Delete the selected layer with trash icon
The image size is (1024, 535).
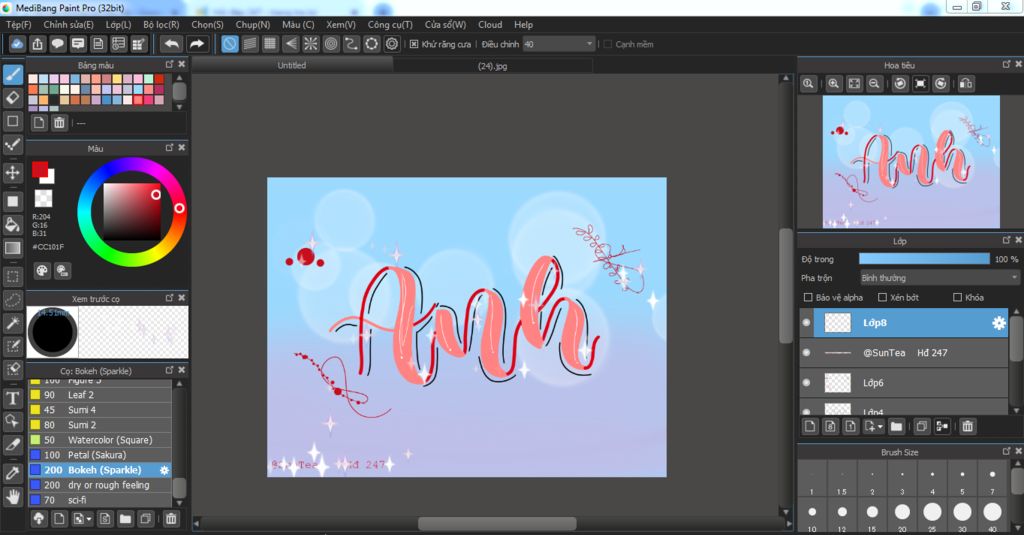[x=968, y=427]
